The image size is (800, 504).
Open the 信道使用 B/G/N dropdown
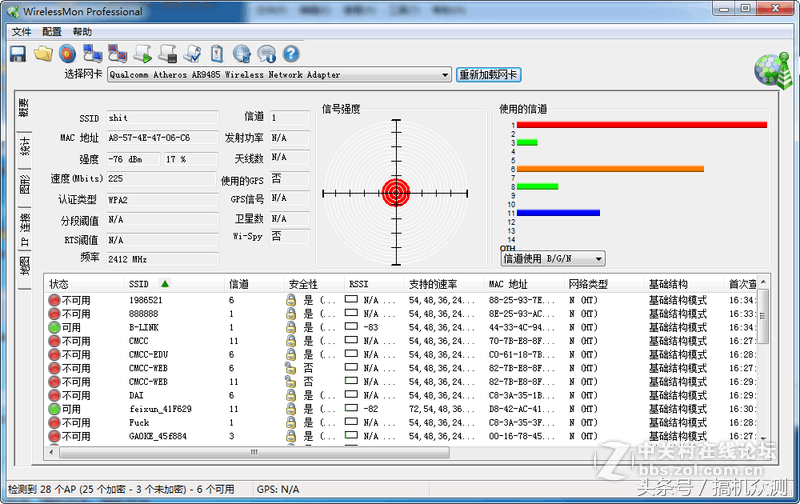point(553,259)
